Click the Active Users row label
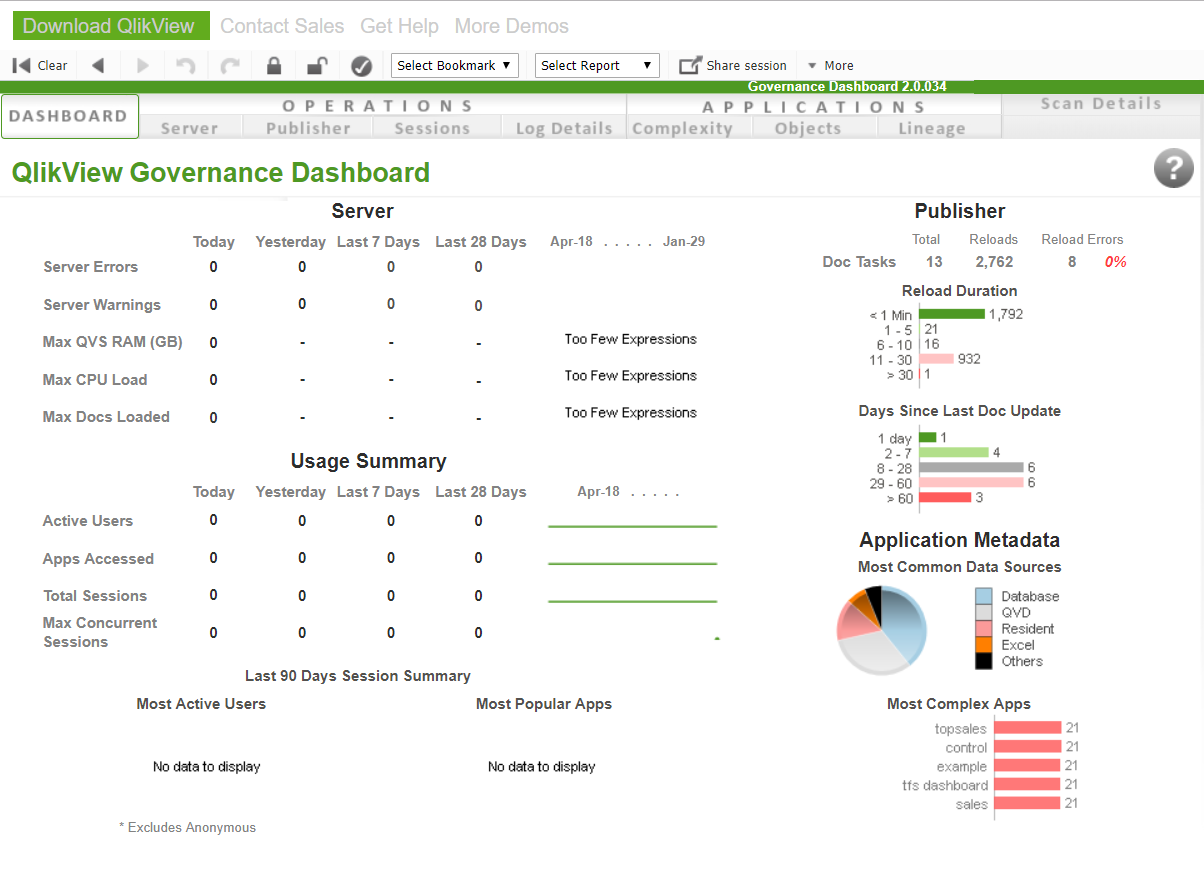Image resolution: width=1204 pixels, height=895 pixels. click(x=88, y=521)
